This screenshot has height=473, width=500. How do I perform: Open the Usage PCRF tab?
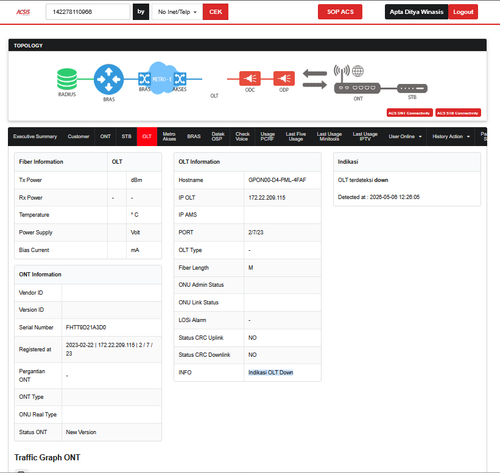(267, 137)
